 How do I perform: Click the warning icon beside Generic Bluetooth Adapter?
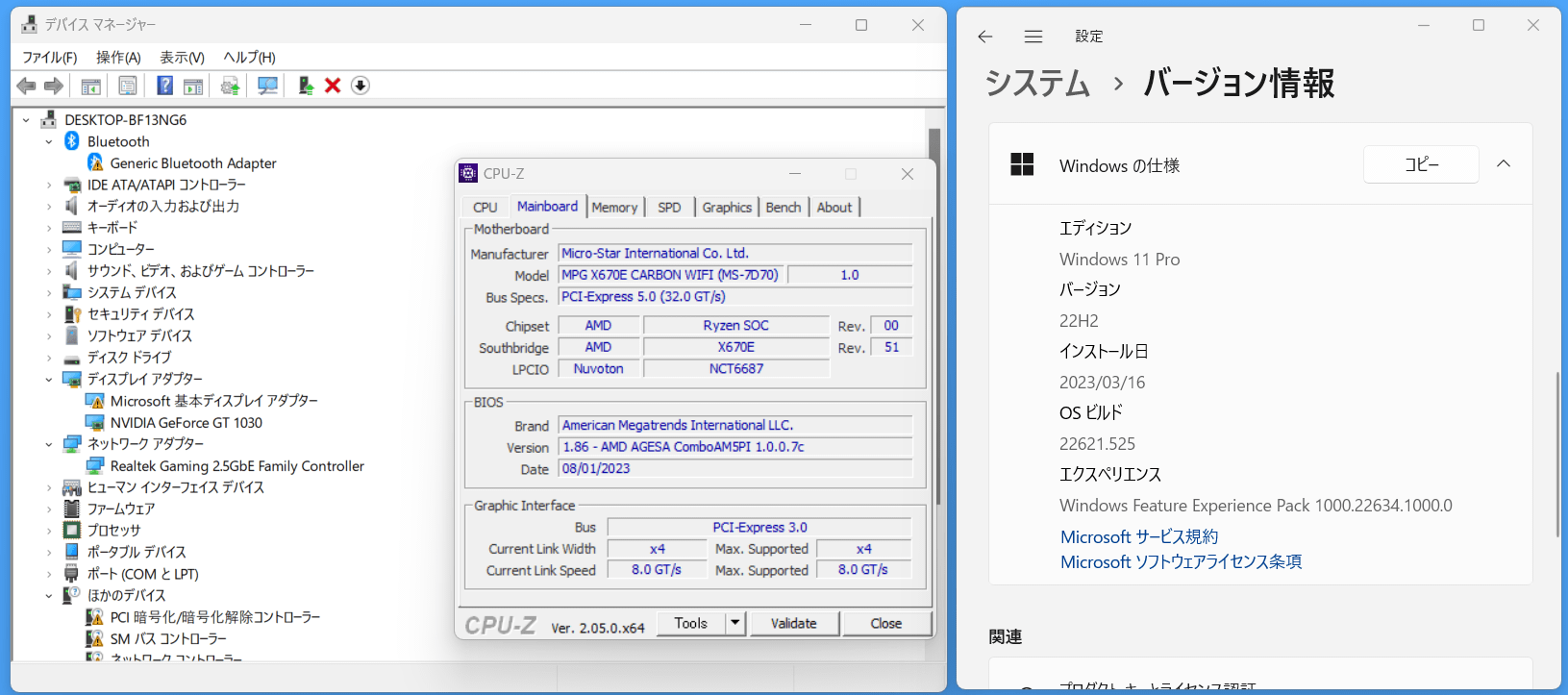point(95,163)
